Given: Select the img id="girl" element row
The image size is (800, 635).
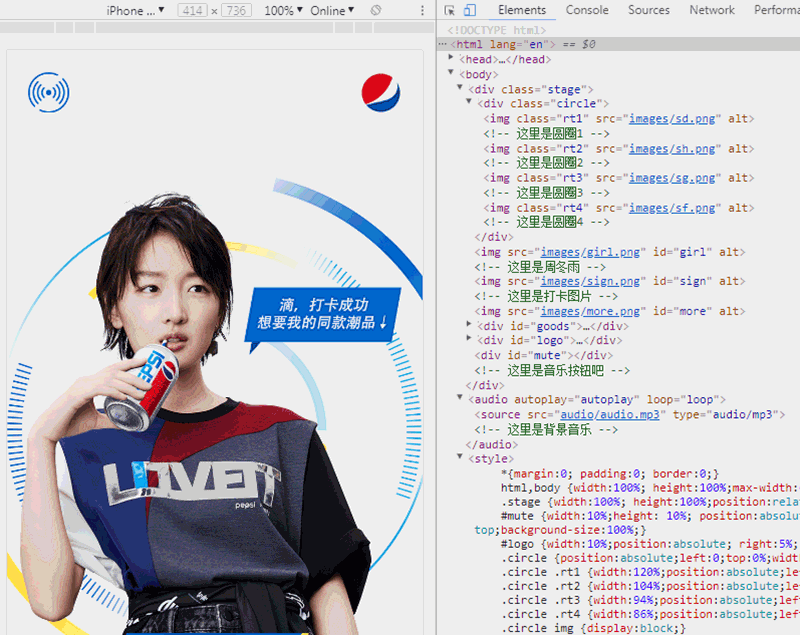Looking at the screenshot, I should [610, 252].
